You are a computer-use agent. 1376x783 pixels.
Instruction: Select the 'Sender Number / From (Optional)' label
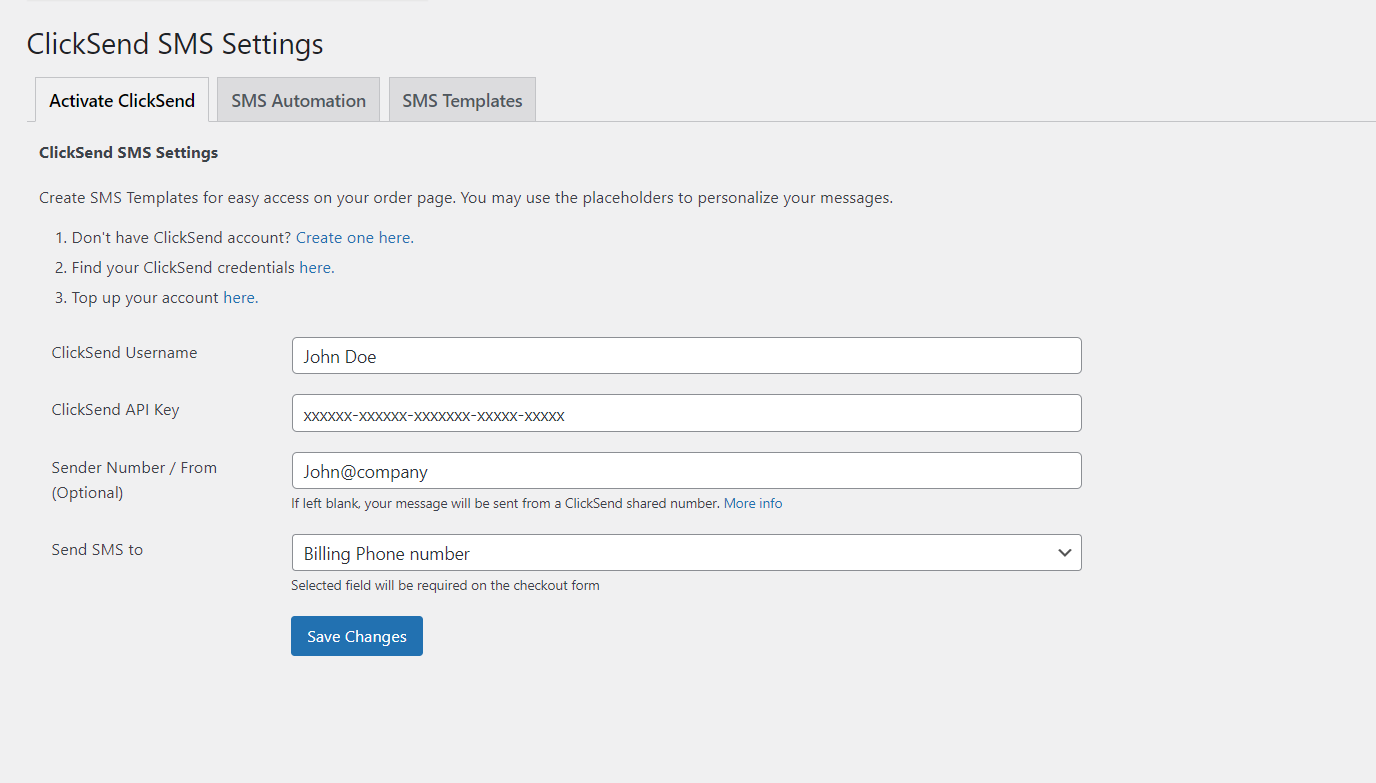[x=134, y=480]
